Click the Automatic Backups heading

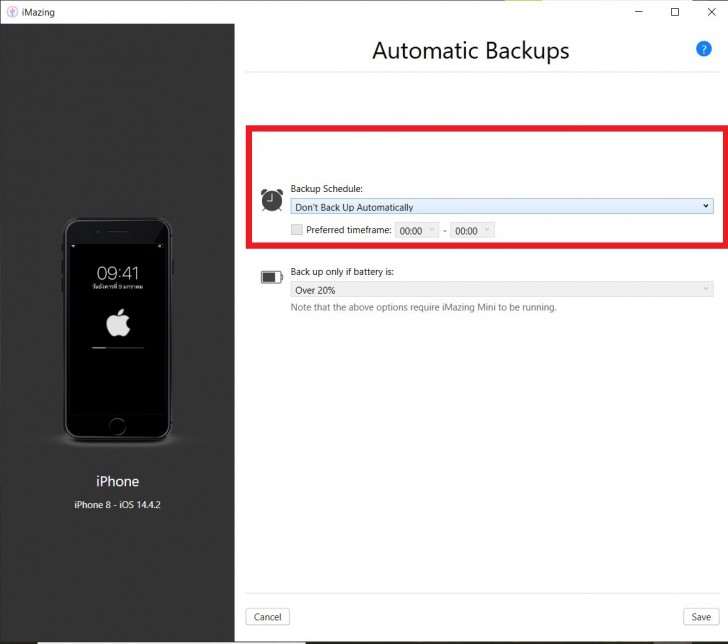coord(470,51)
